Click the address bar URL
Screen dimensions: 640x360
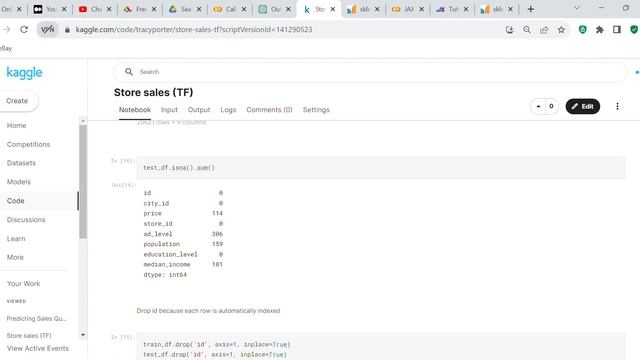pyautogui.click(x=194, y=29)
